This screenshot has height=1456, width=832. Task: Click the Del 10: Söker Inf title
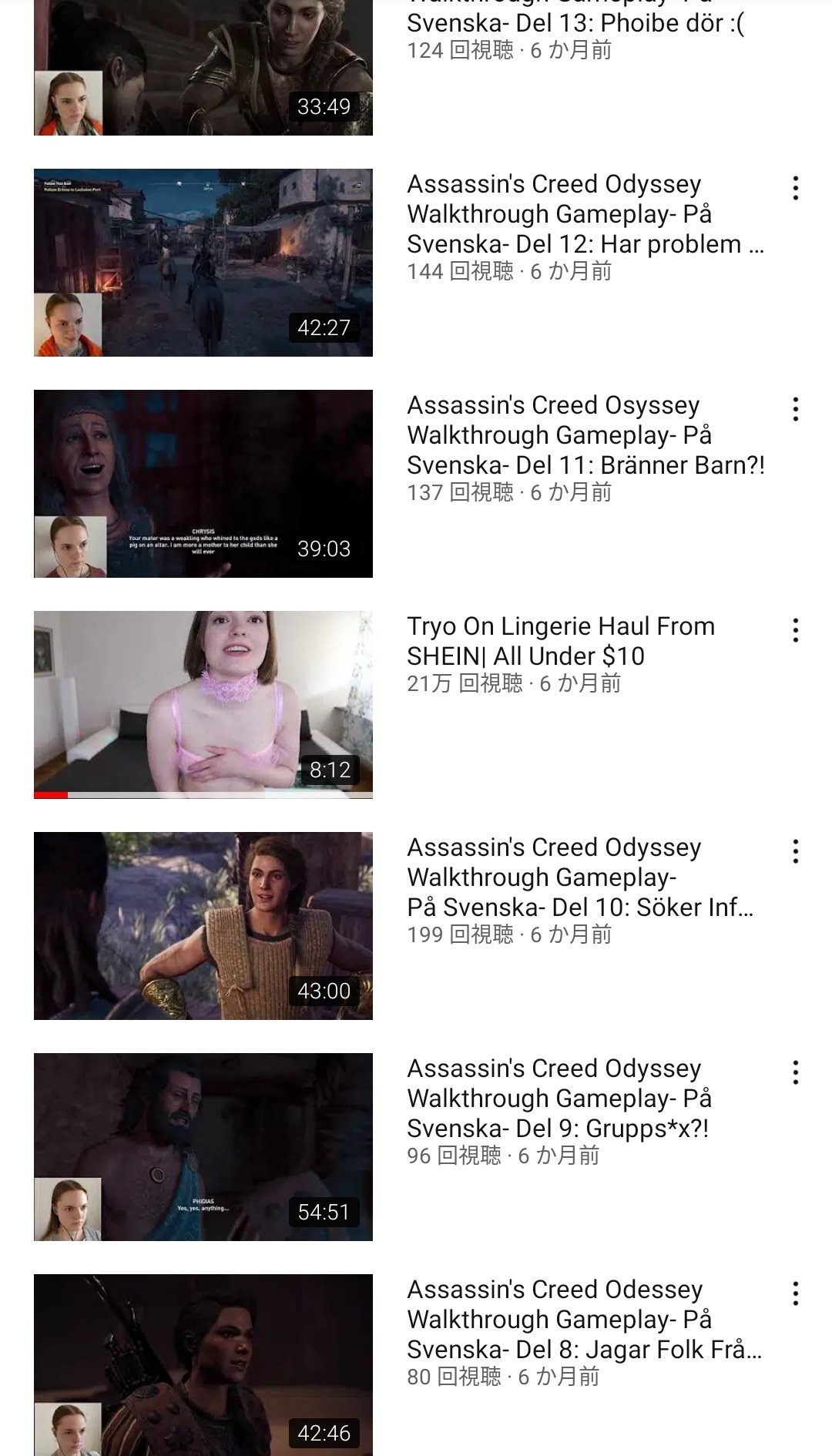tap(580, 877)
